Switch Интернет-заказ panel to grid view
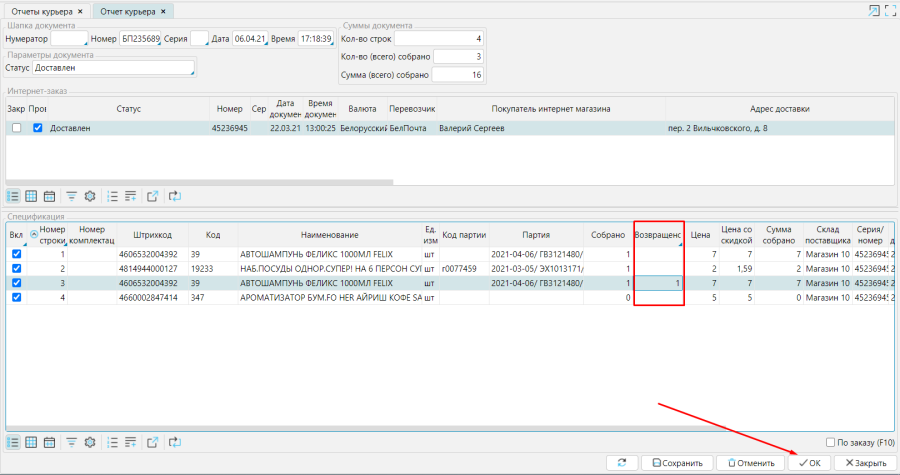The image size is (900, 475). click(x=31, y=196)
